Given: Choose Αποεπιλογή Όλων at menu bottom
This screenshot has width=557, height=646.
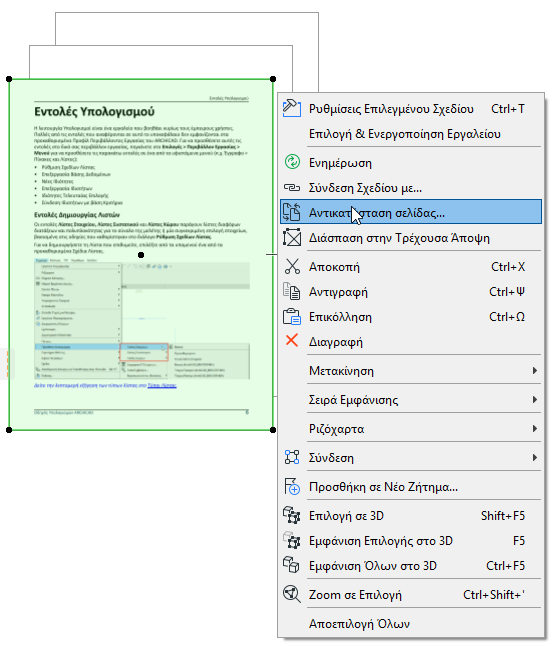Looking at the screenshot, I should [411, 624].
